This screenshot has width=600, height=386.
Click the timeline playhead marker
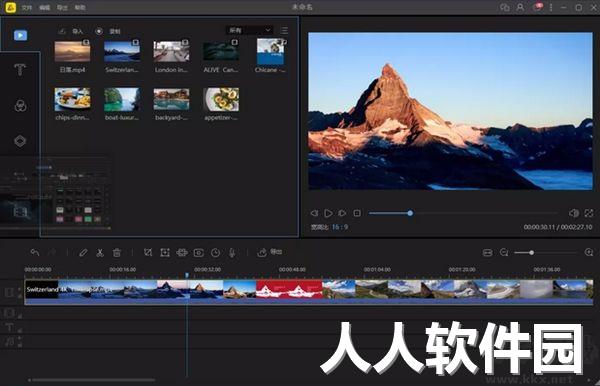(x=187, y=275)
